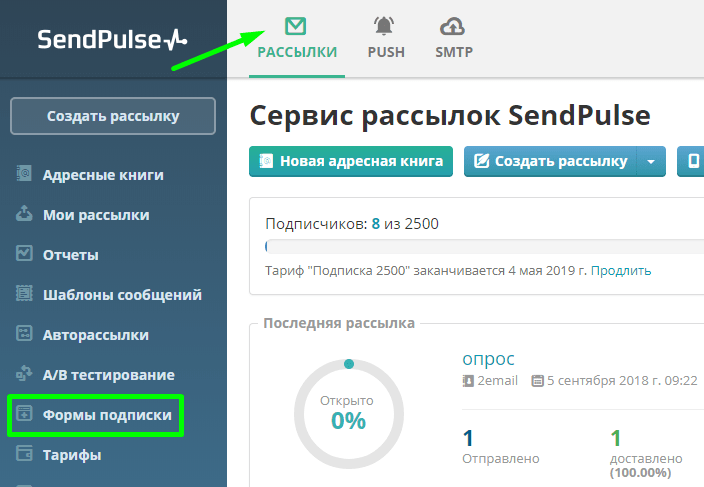Open Авторассылки in the sidebar
This screenshot has width=704, height=487.
pyautogui.click(x=96, y=335)
